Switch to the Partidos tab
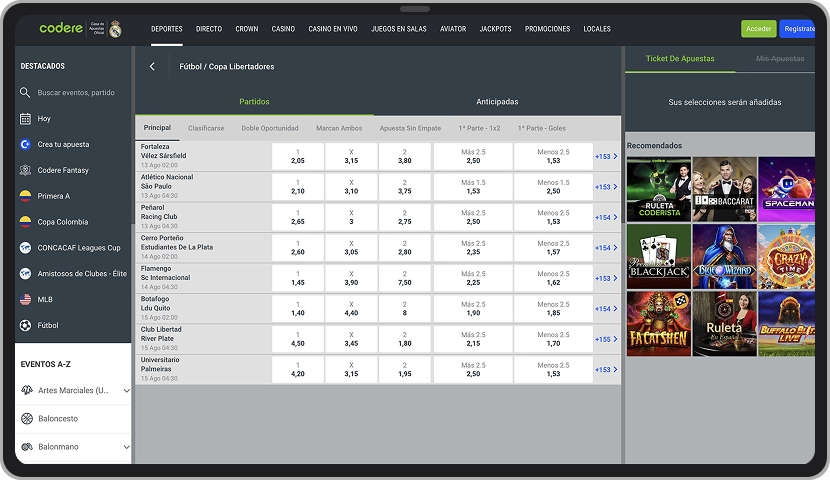Image resolution: width=830 pixels, height=480 pixels. pyautogui.click(x=254, y=102)
